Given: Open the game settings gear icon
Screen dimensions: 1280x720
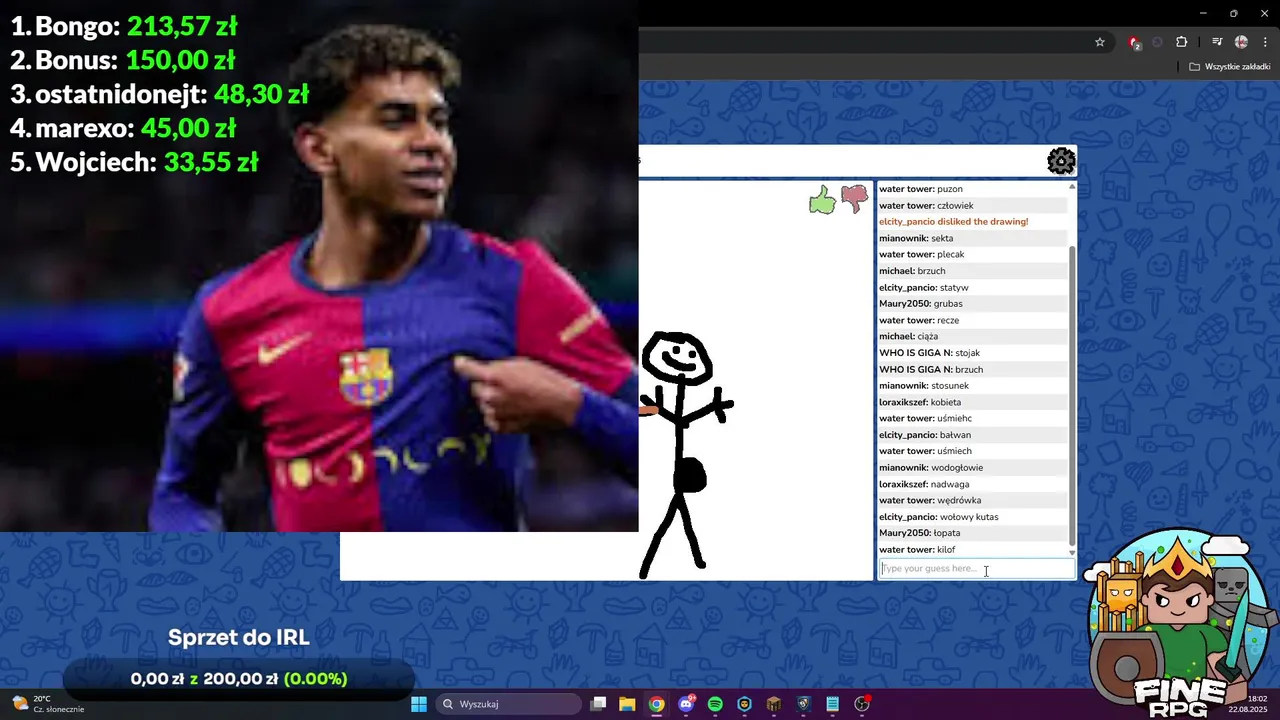Looking at the screenshot, I should [1061, 160].
